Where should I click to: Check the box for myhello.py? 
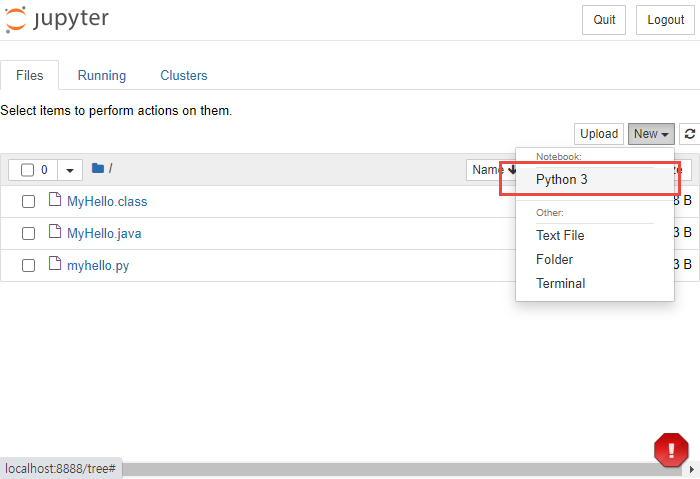29,266
